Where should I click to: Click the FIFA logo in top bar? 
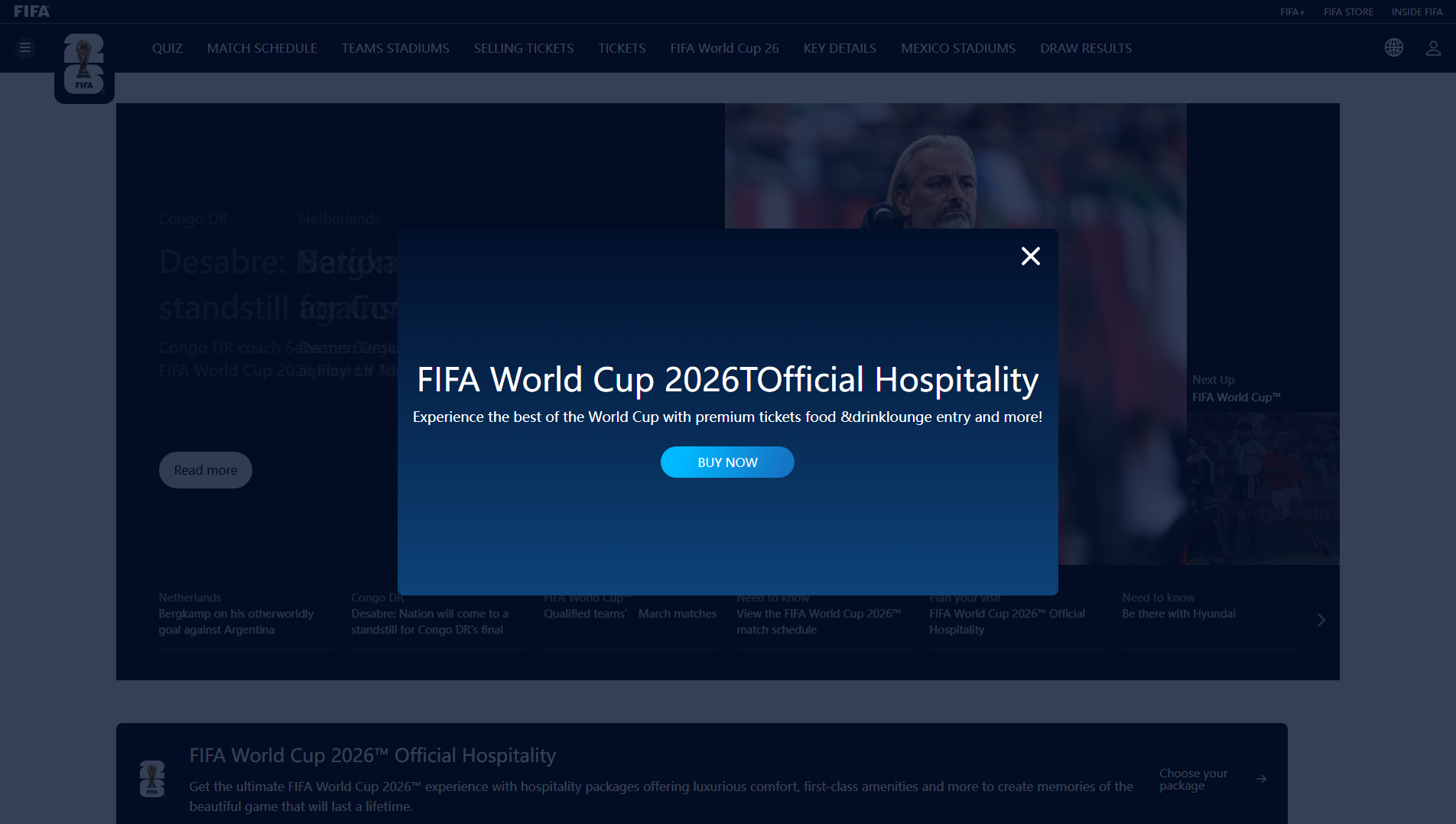[31, 11]
